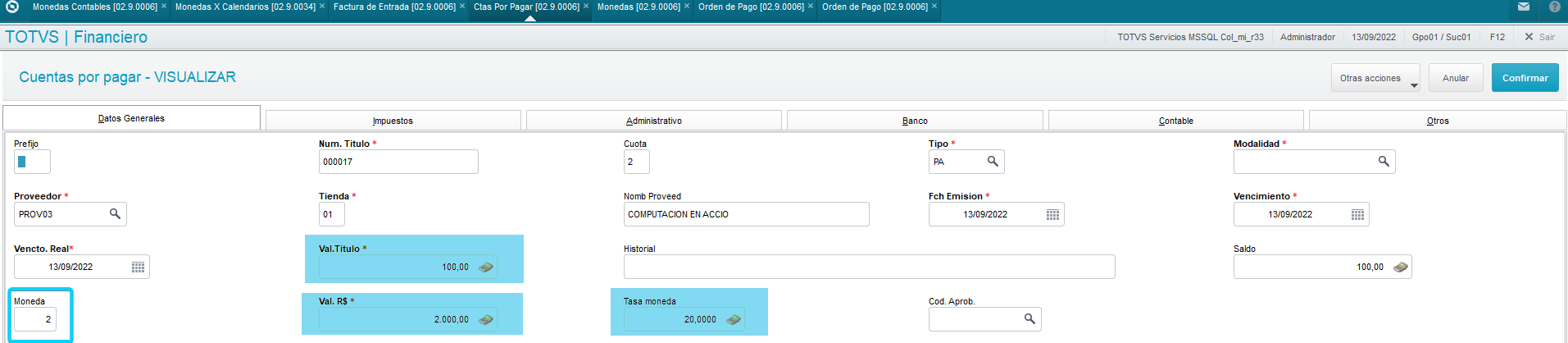Click the Administrador user label
Screen dimensions: 1568x343
1307,37
